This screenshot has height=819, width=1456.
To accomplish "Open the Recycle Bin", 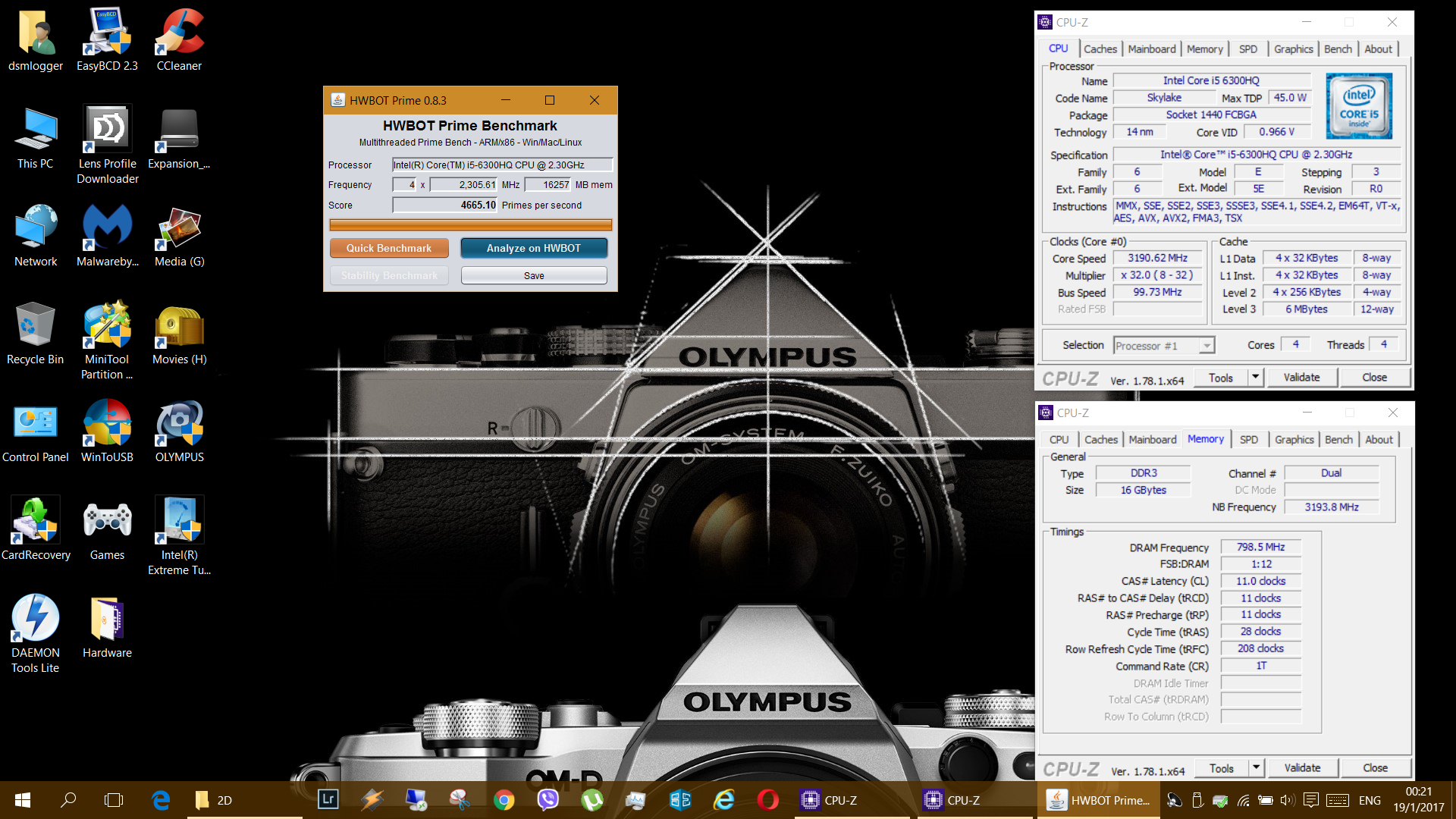I will coord(36,334).
